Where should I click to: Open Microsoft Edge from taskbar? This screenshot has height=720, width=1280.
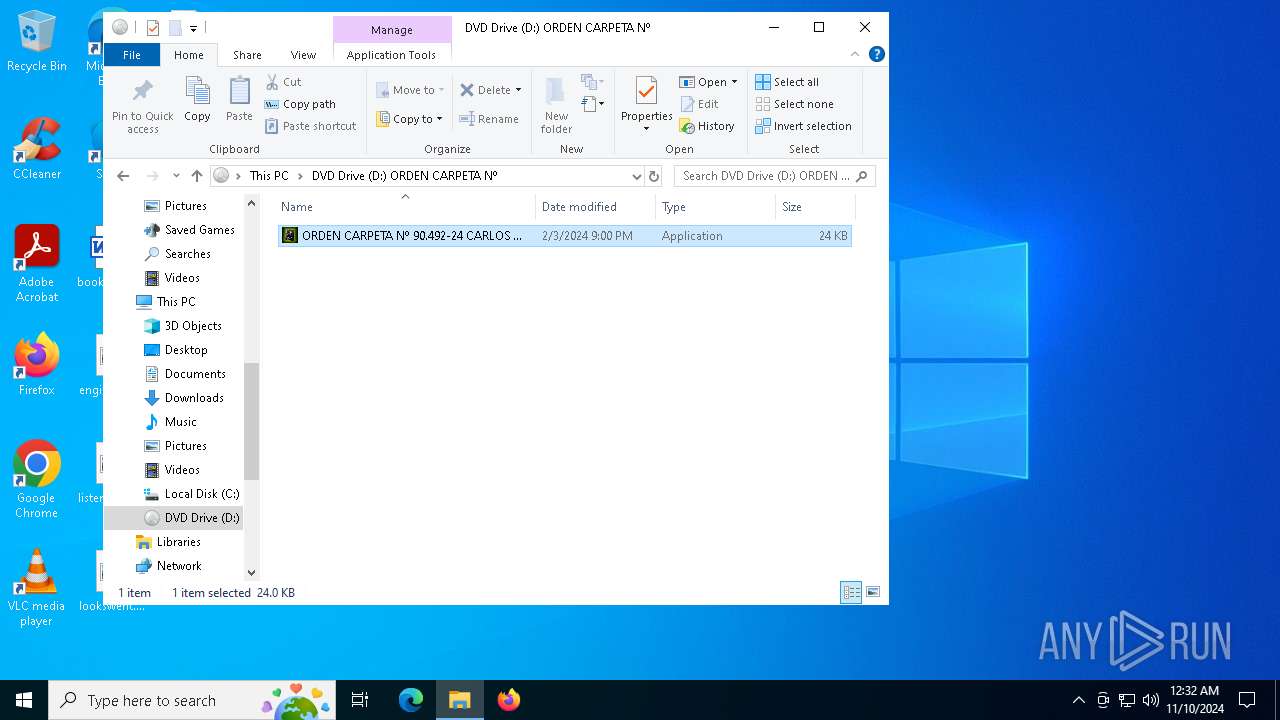[x=411, y=700]
